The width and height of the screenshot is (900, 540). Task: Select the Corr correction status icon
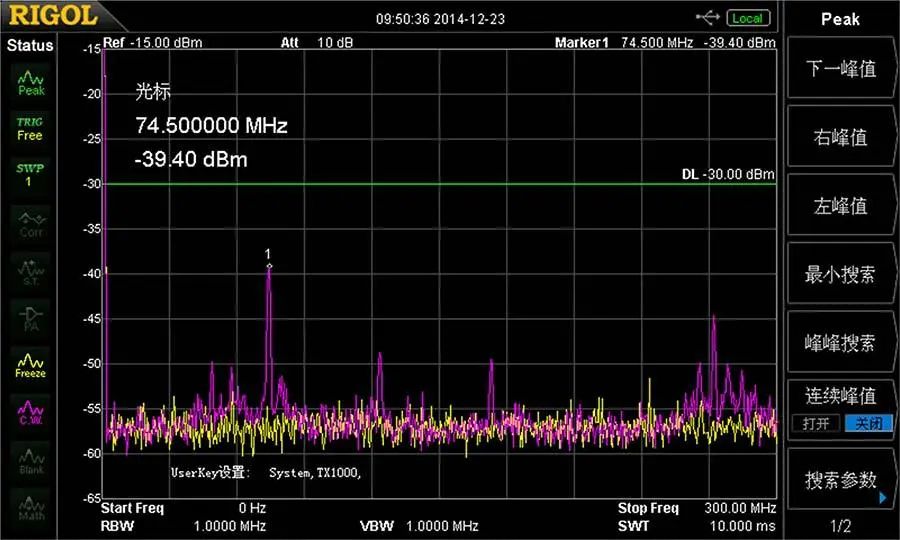[x=30, y=224]
